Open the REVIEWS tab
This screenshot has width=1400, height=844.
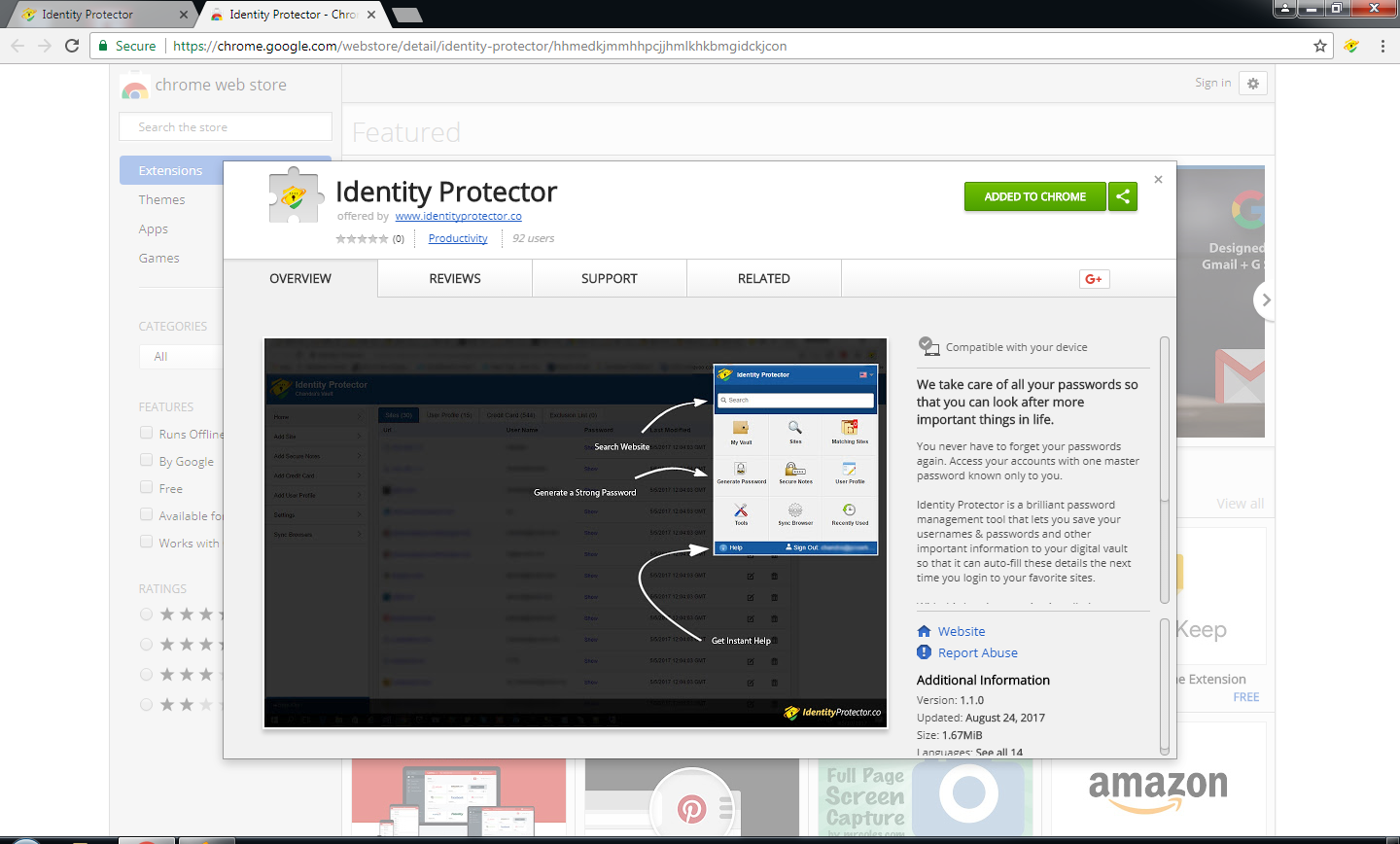(x=455, y=278)
